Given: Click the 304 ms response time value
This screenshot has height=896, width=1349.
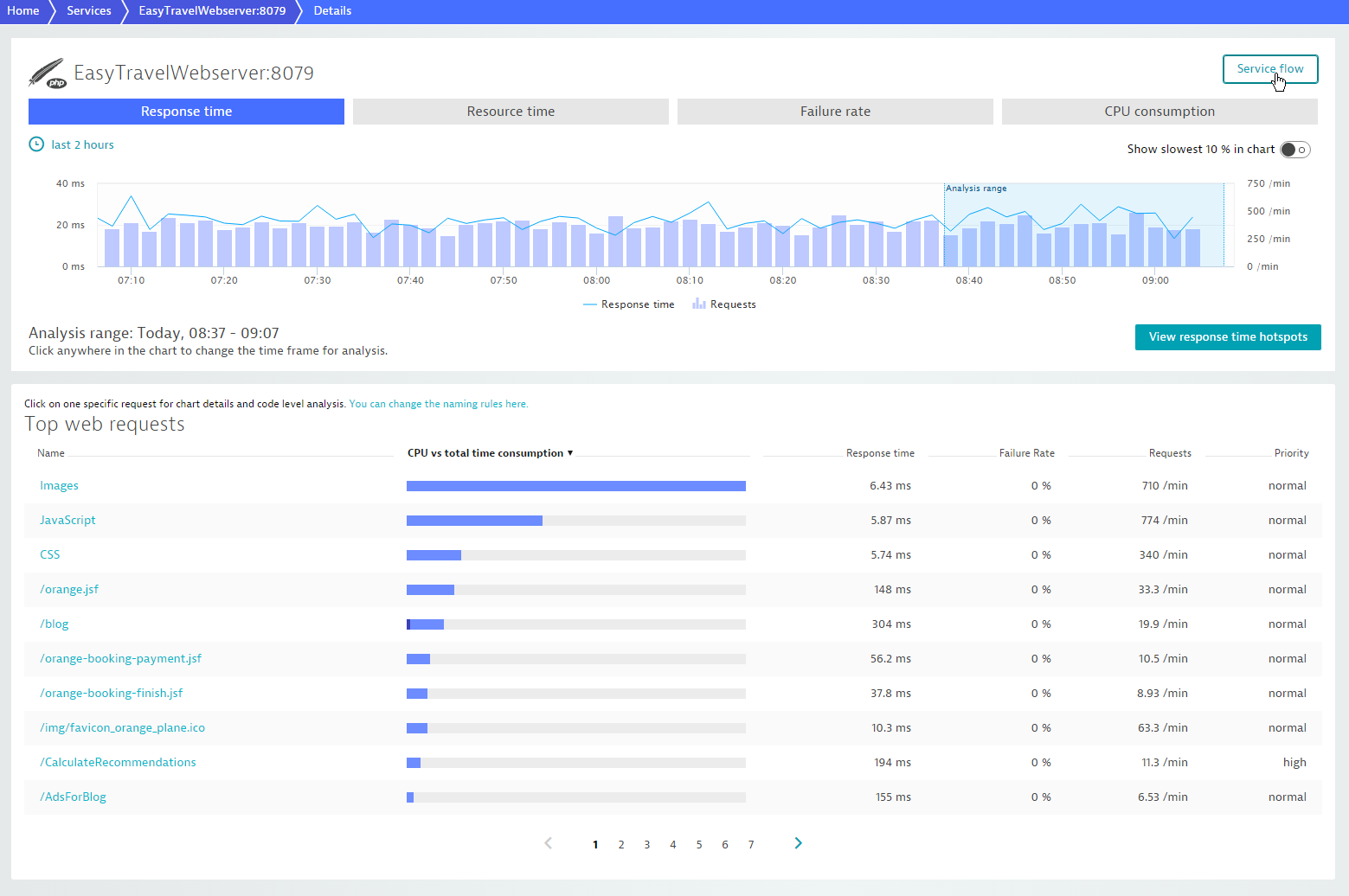Looking at the screenshot, I should pyautogui.click(x=891, y=624).
